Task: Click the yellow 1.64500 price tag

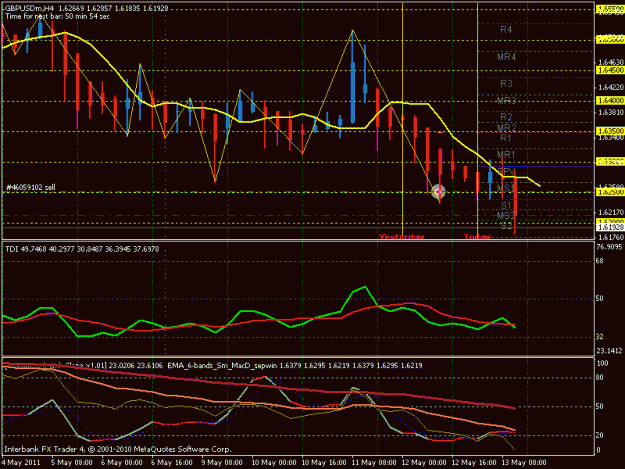Action: point(610,70)
